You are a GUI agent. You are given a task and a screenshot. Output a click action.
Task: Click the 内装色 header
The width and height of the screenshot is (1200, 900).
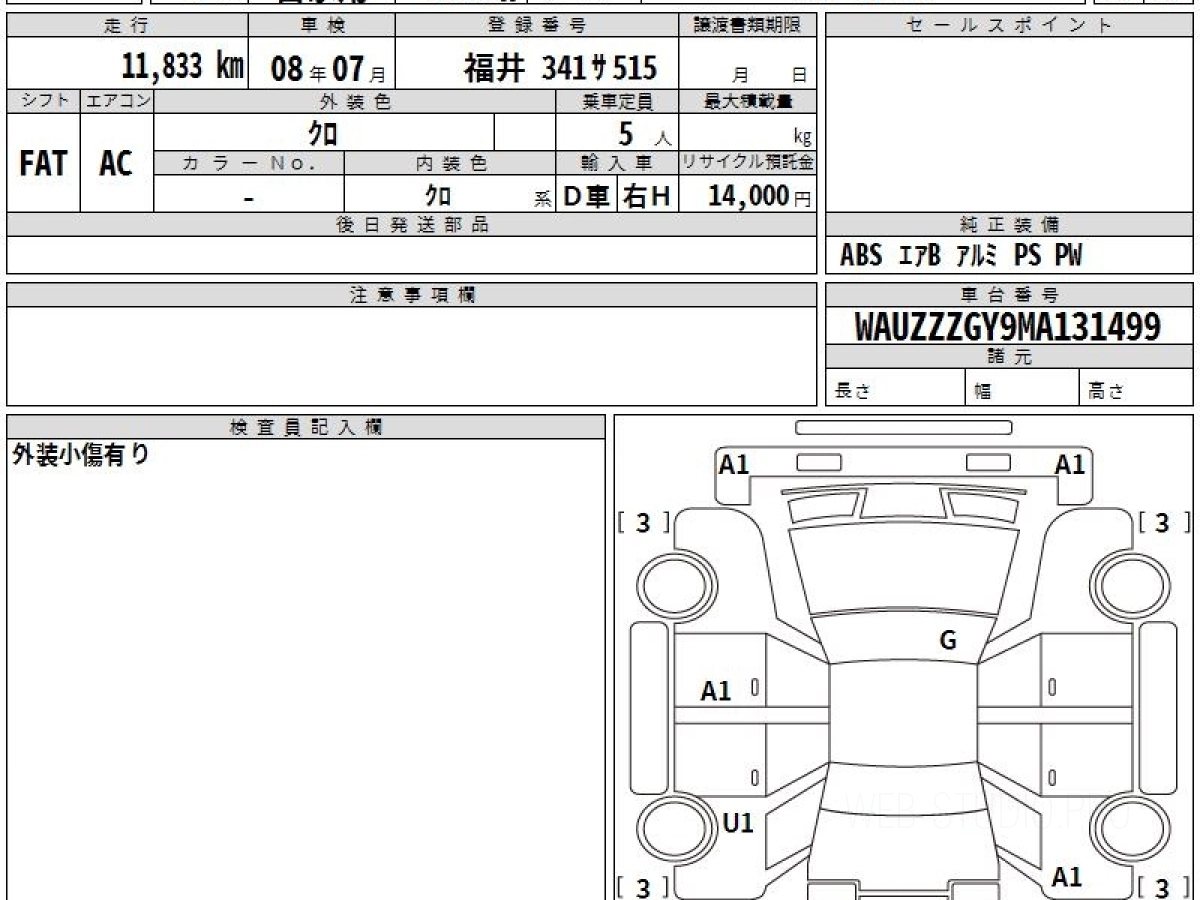tap(450, 163)
